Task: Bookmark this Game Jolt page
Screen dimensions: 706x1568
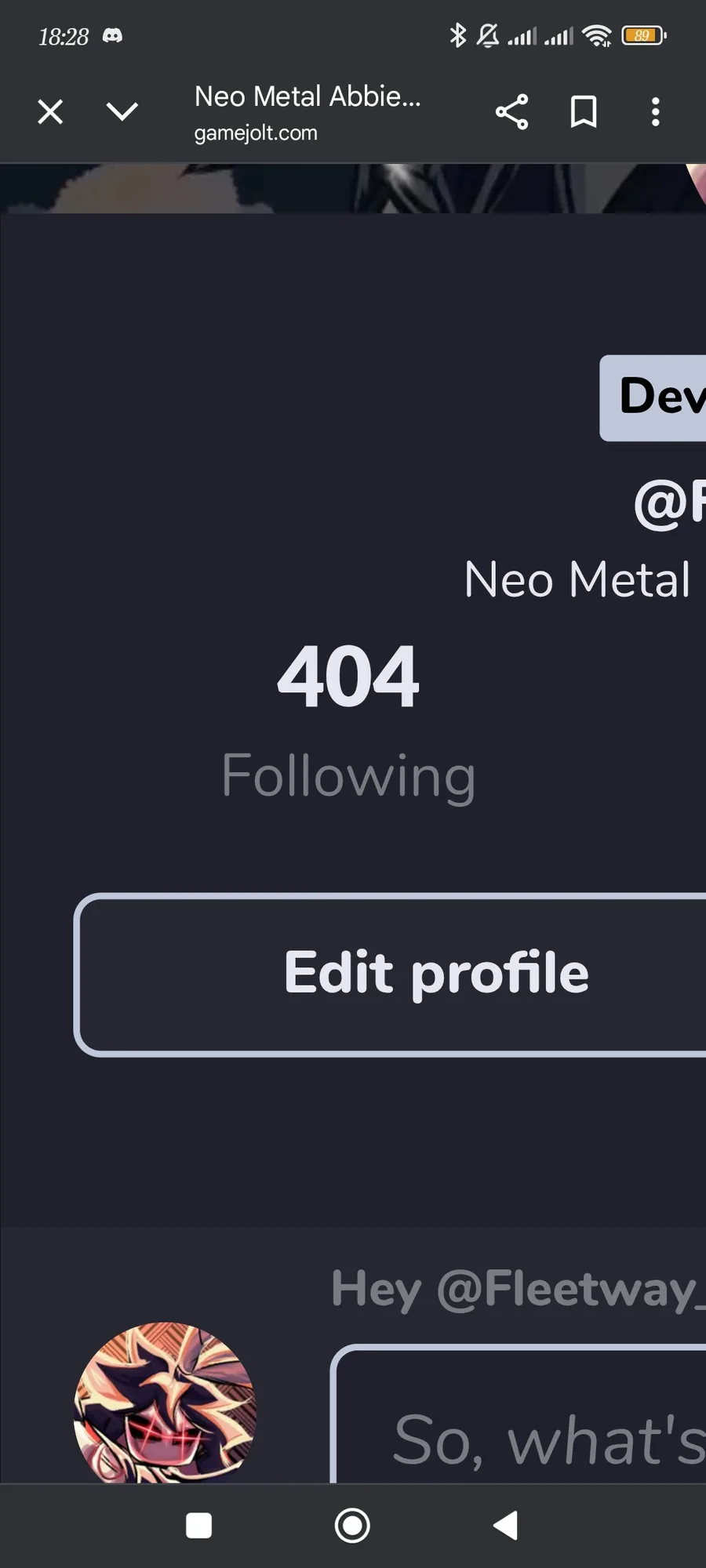Action: coord(583,112)
